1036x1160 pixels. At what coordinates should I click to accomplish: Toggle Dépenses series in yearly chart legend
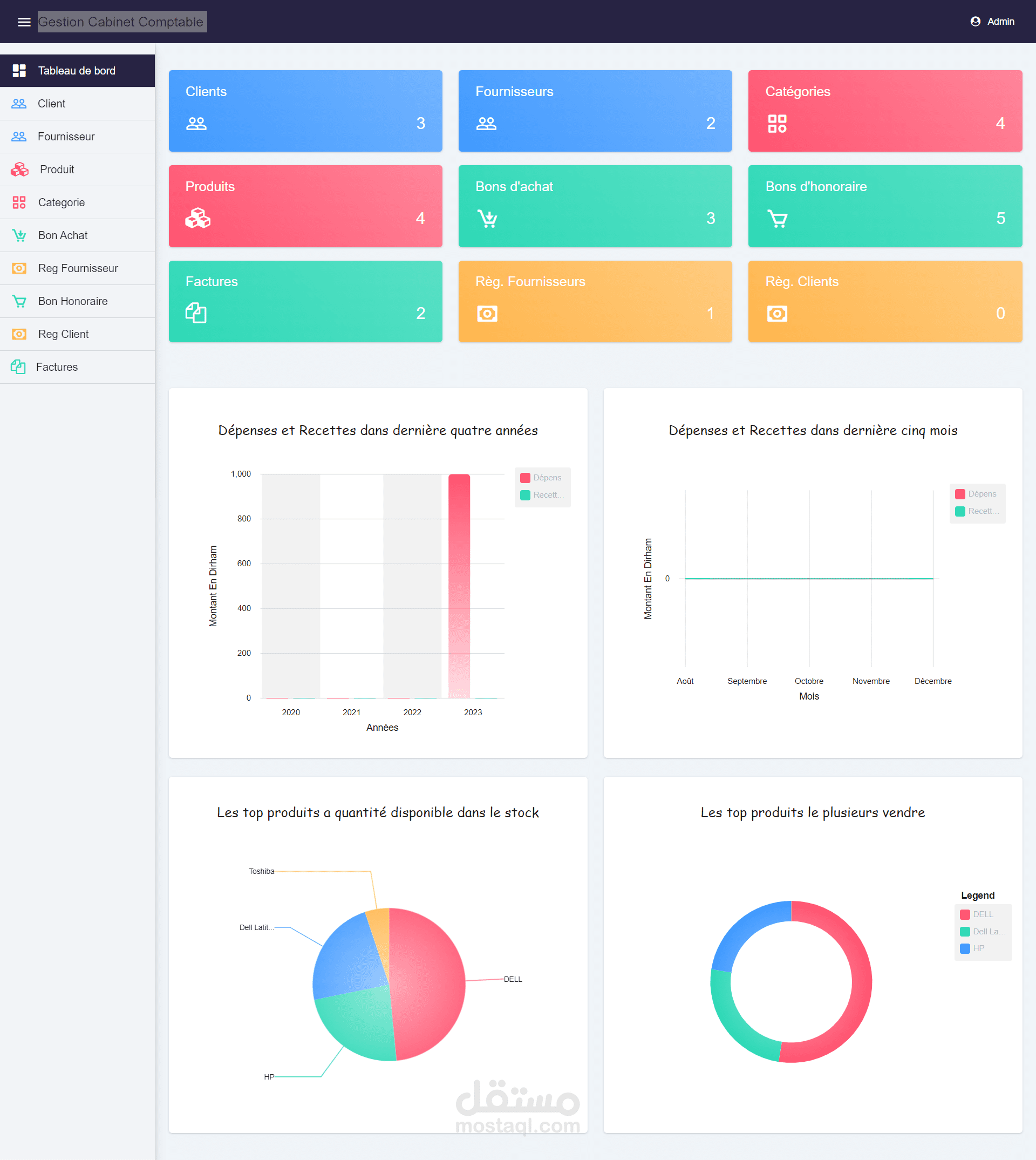coord(541,478)
